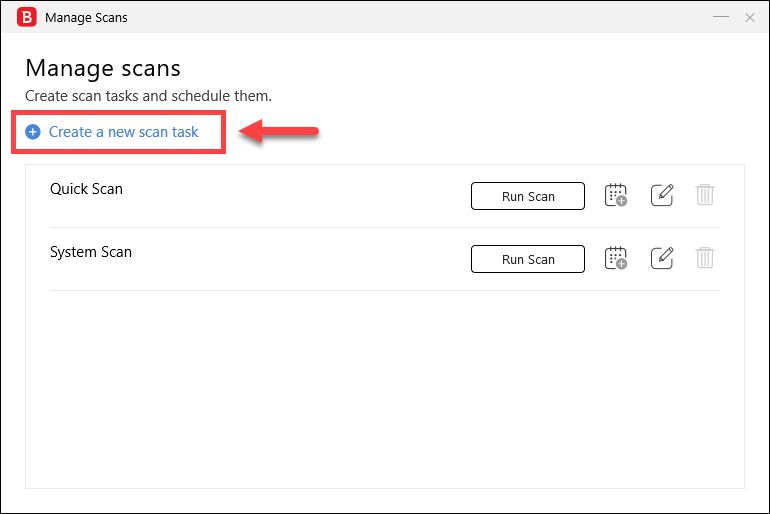770x514 pixels.
Task: Open the Create a new scan task link
Action: [124, 132]
